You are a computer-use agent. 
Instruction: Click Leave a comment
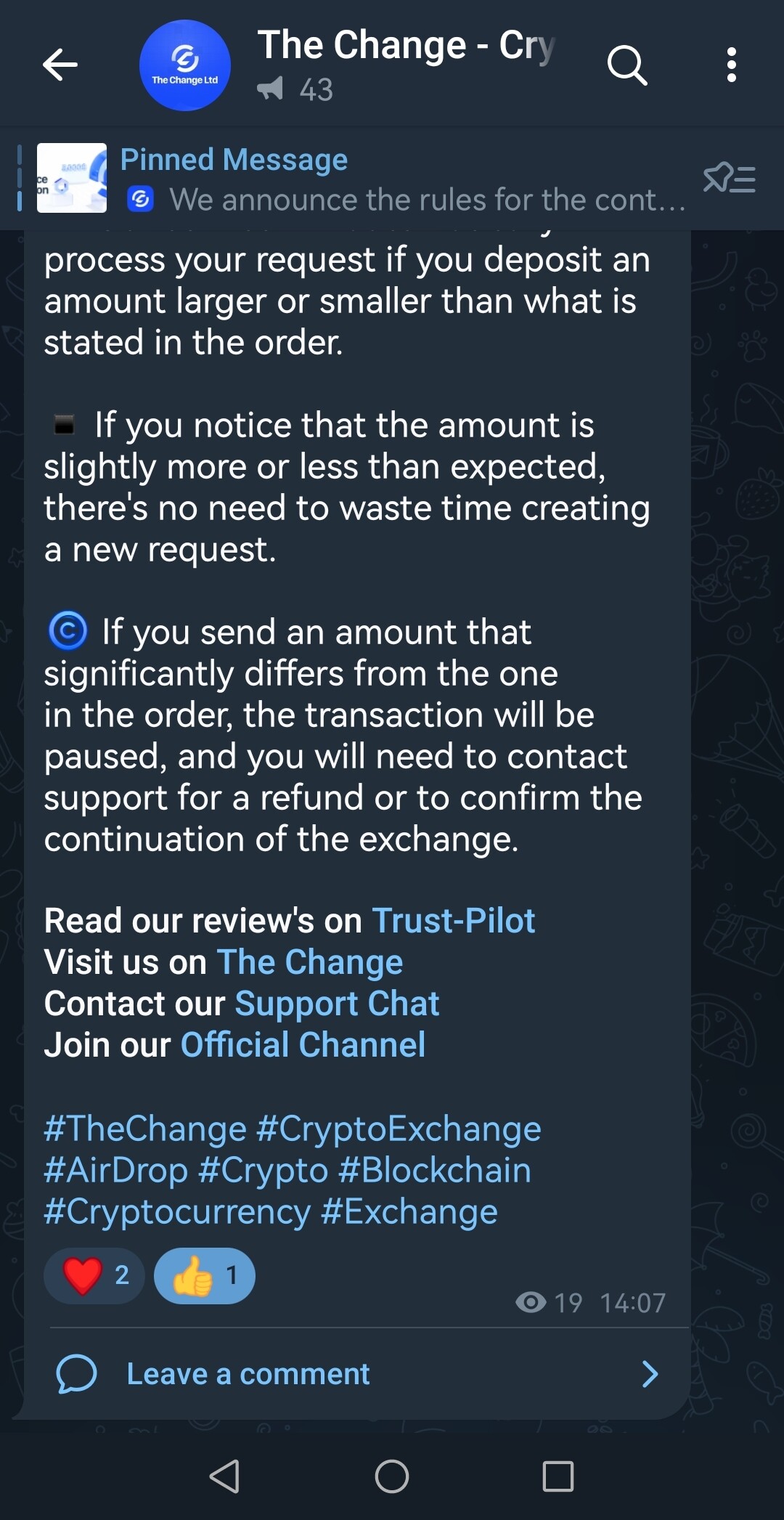[248, 1374]
